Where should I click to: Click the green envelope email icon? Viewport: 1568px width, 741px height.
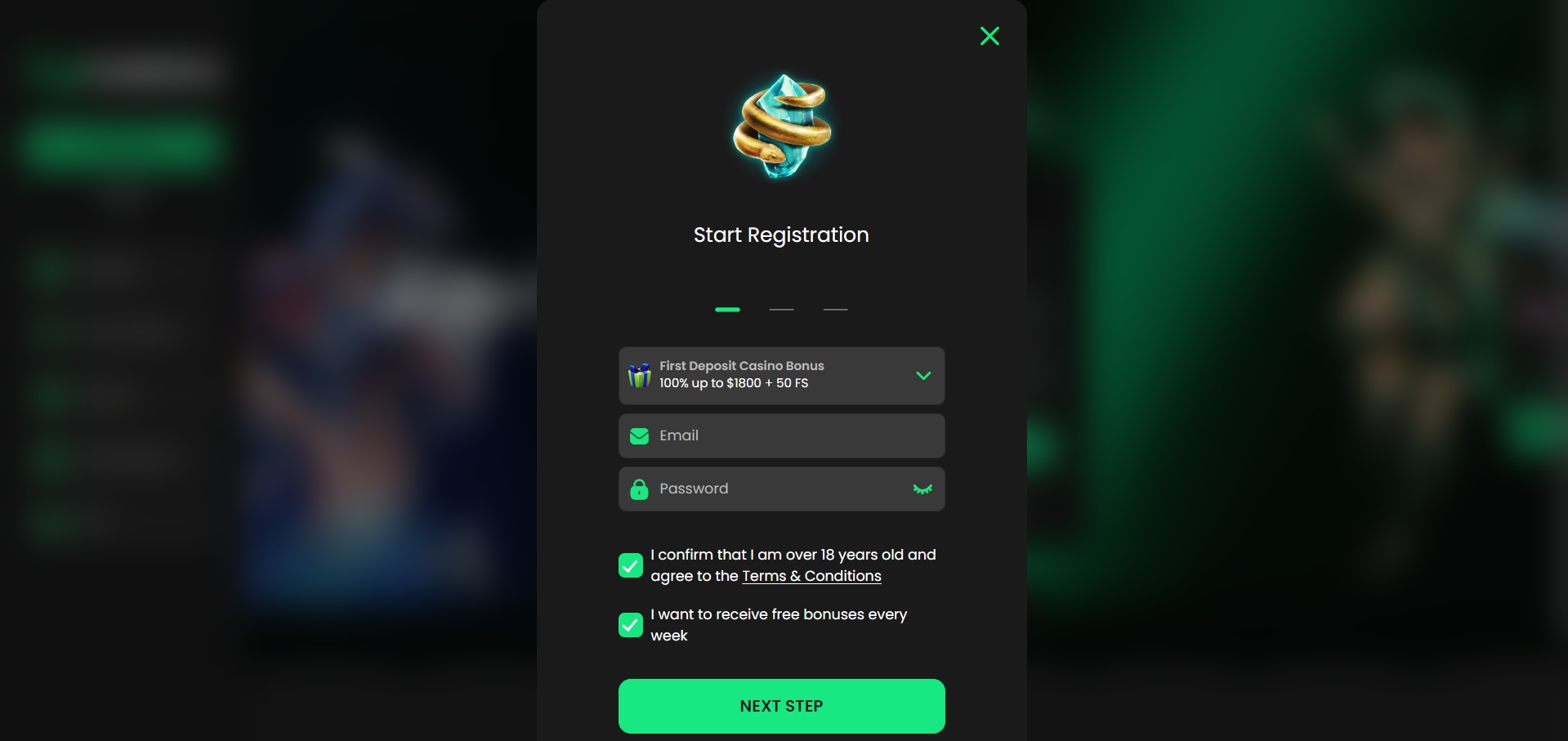(639, 436)
